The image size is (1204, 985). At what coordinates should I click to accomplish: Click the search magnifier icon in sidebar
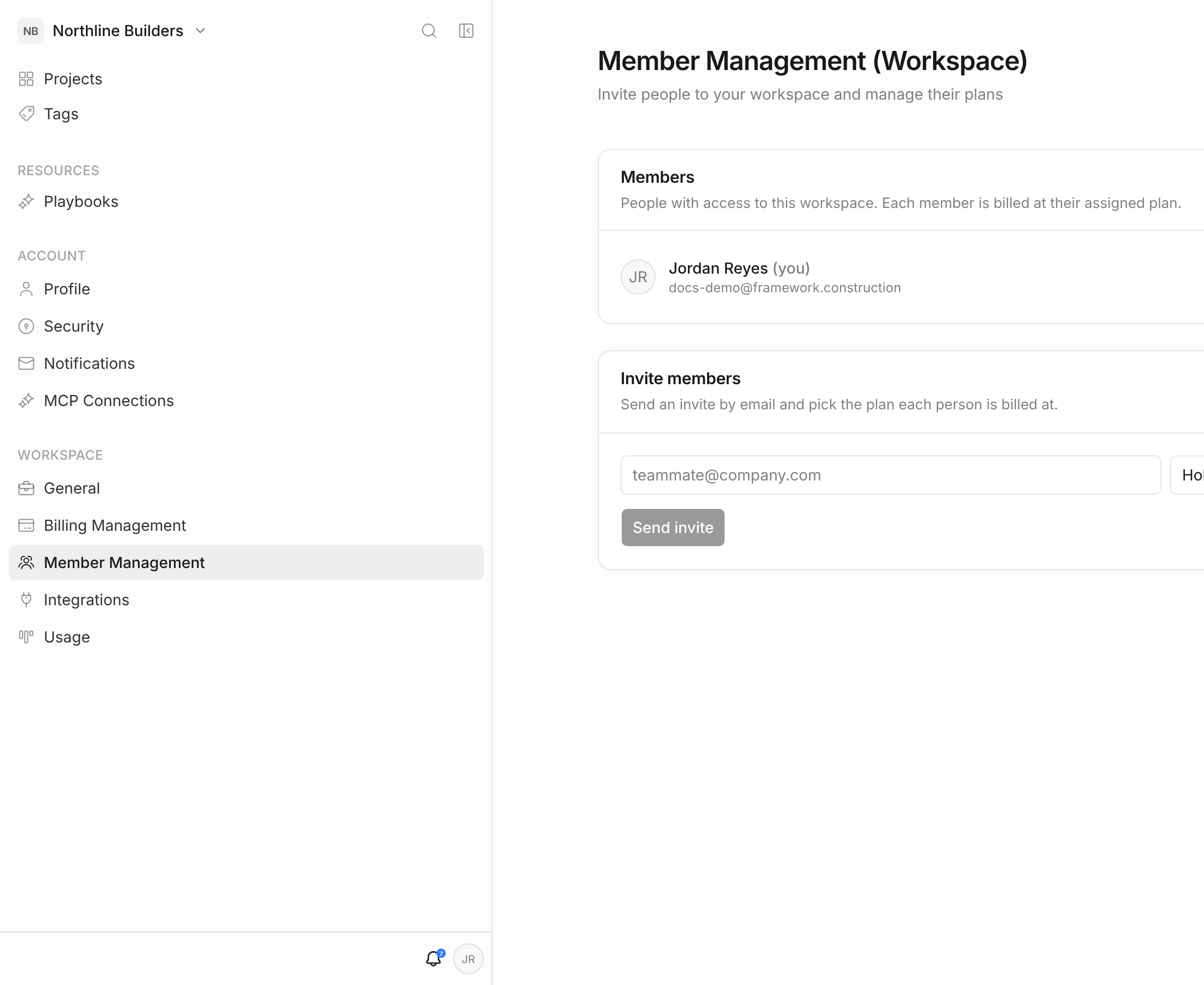coord(429,31)
